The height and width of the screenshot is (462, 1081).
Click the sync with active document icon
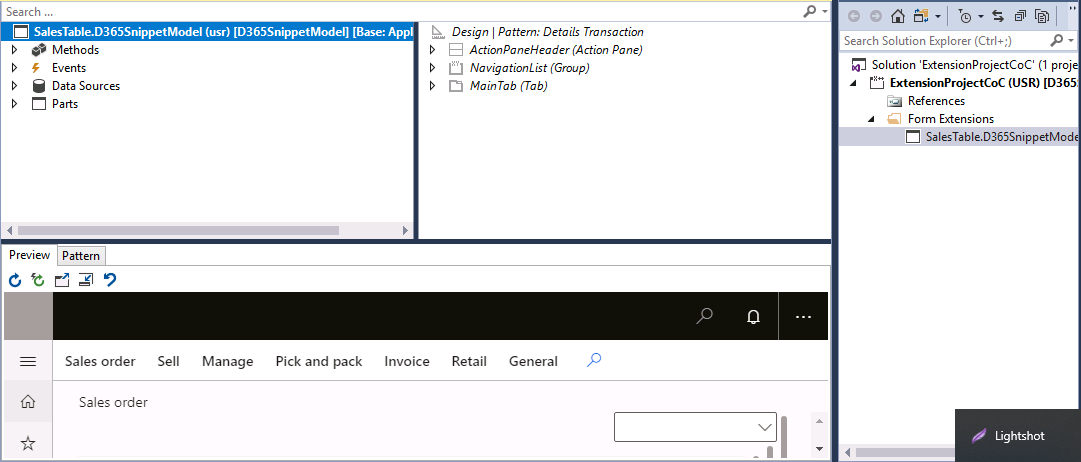click(998, 17)
